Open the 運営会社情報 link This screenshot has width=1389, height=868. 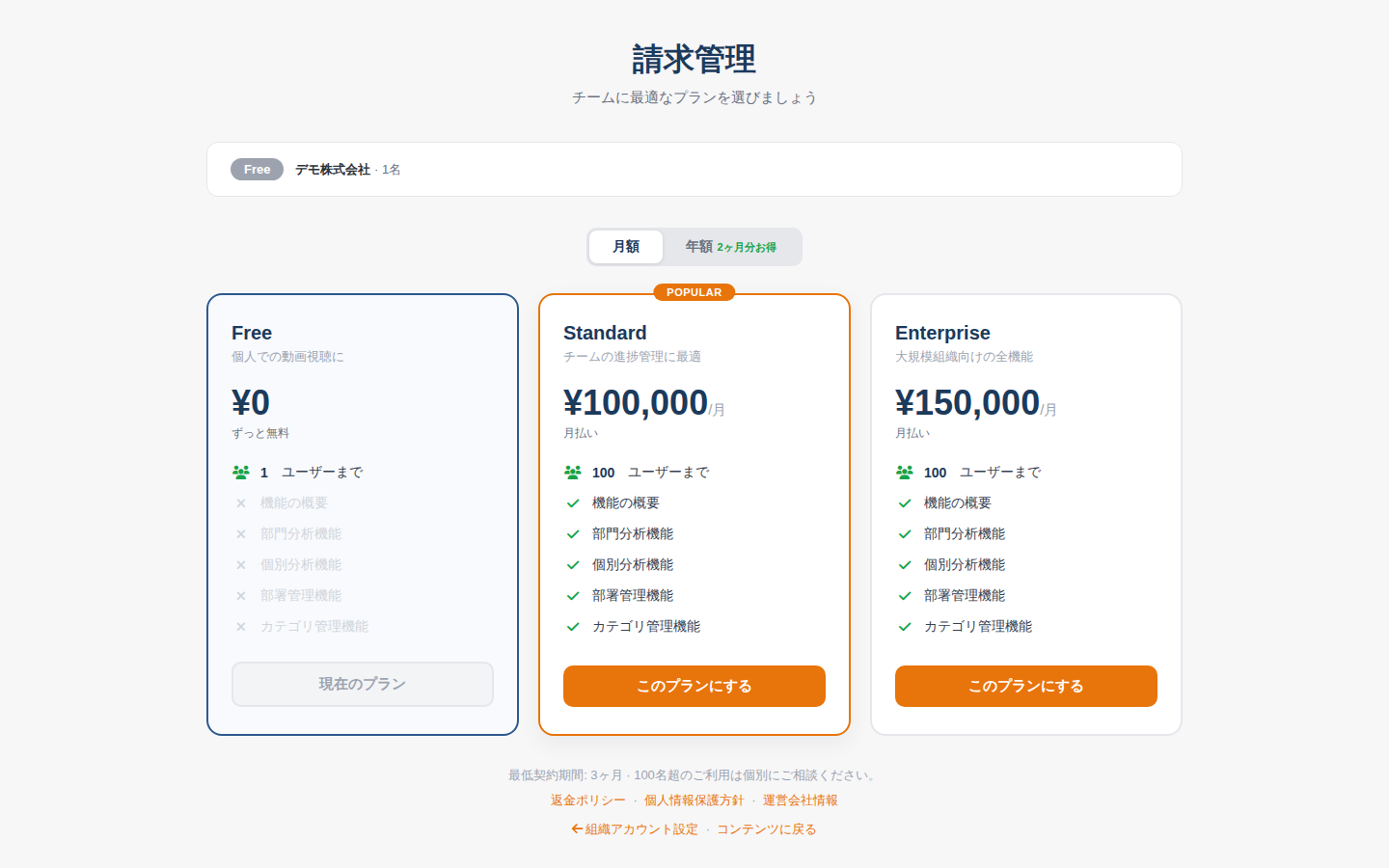801,800
